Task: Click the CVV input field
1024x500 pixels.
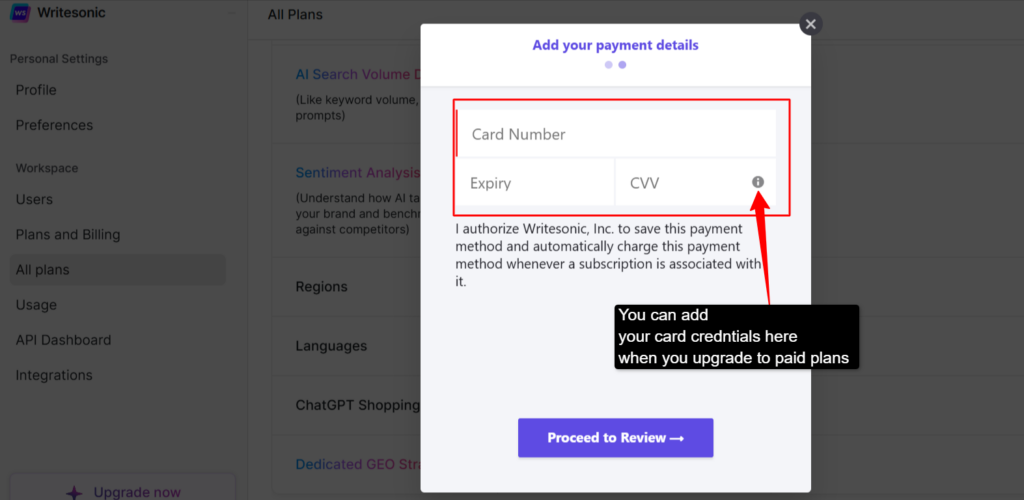Action: coord(696,183)
